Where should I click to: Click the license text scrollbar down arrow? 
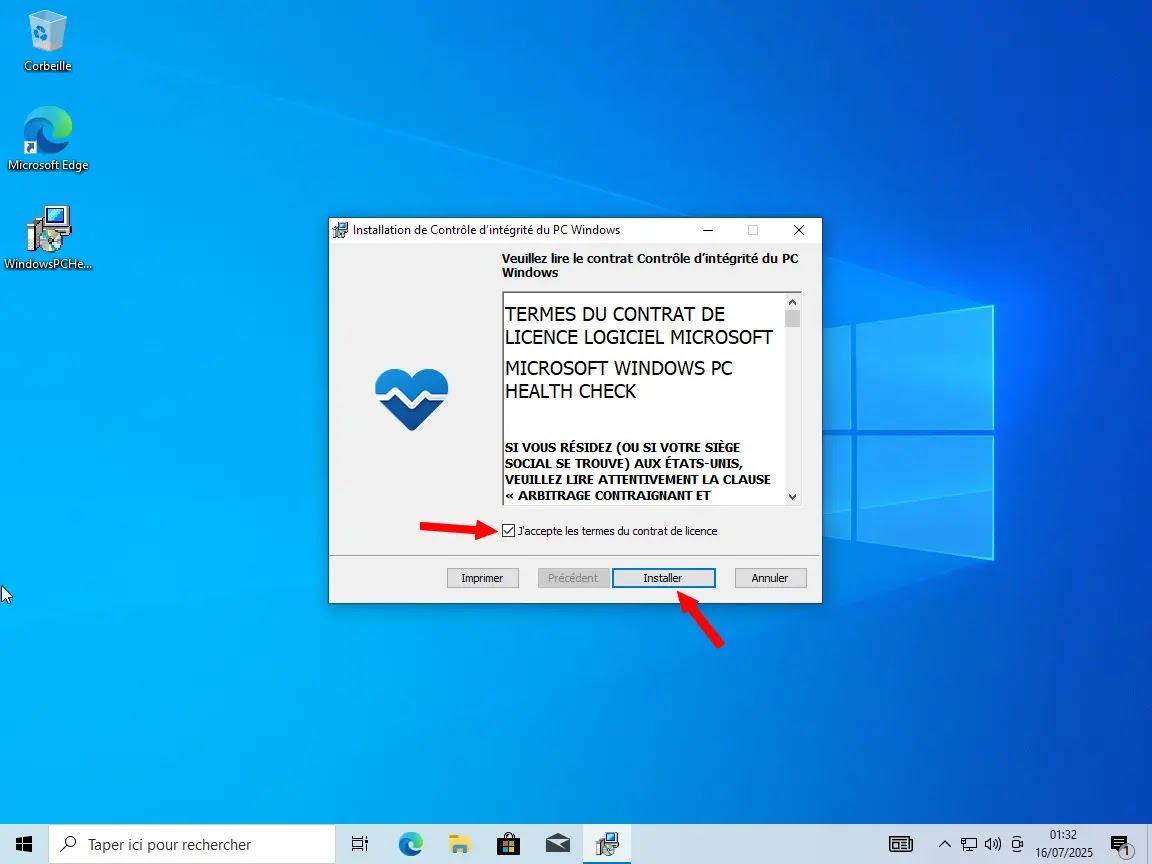pyautogui.click(x=792, y=497)
